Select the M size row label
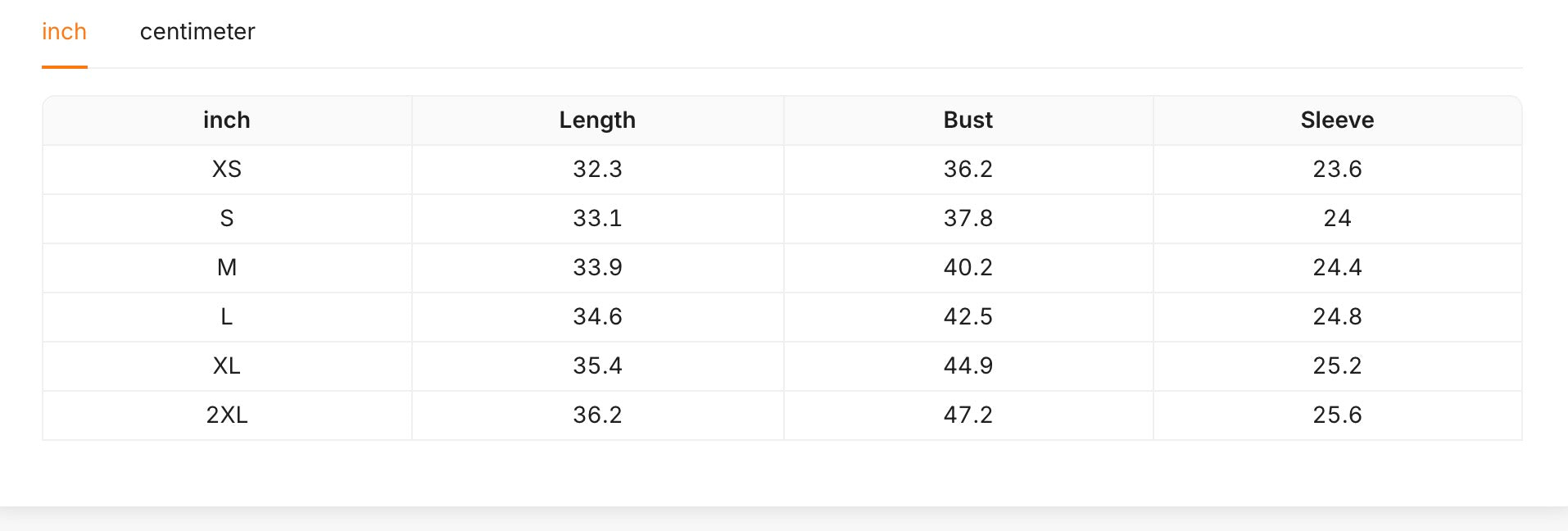 [x=227, y=268]
